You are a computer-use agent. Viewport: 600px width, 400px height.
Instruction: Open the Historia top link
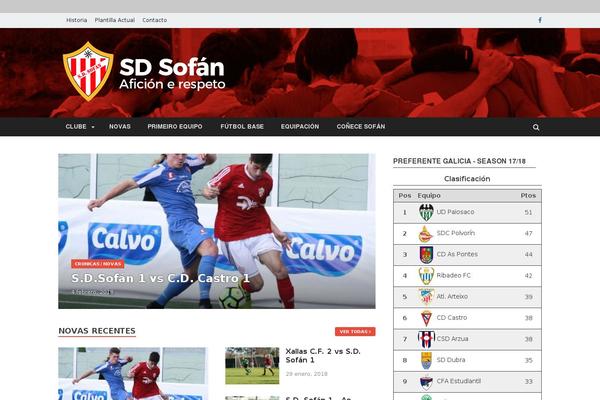click(x=77, y=20)
